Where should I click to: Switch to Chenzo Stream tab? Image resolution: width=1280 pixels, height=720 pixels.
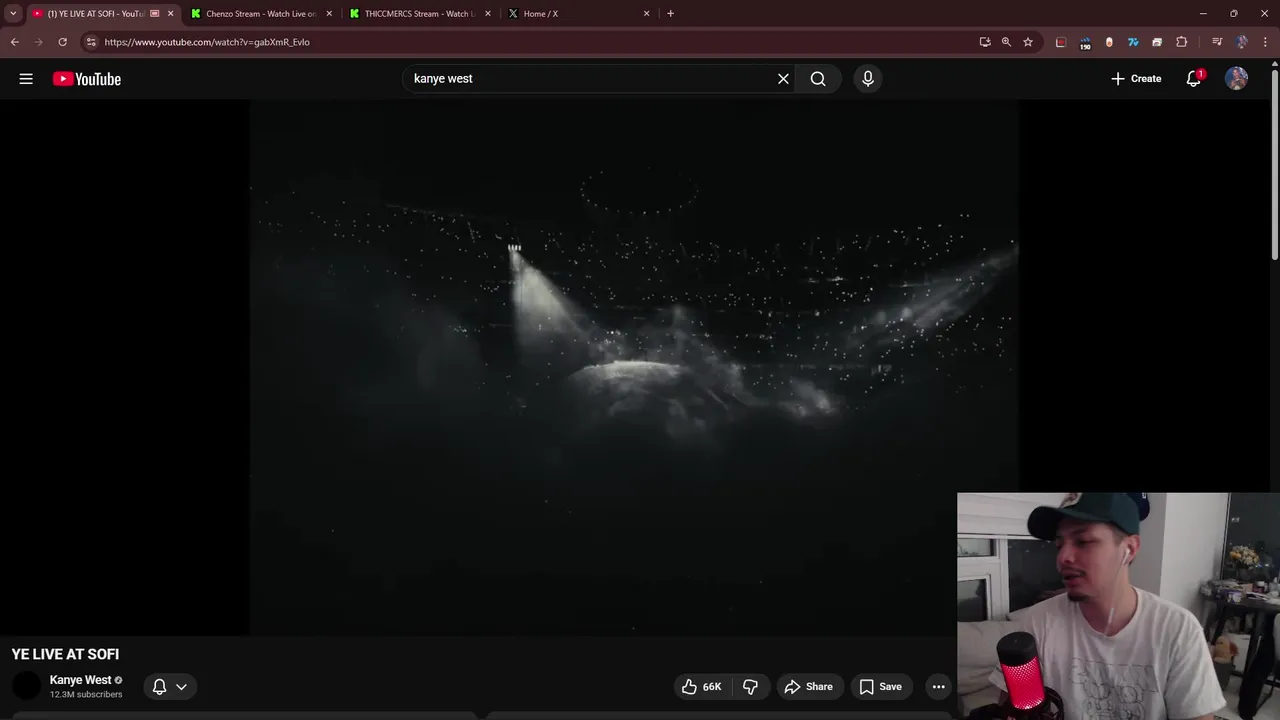pos(261,14)
